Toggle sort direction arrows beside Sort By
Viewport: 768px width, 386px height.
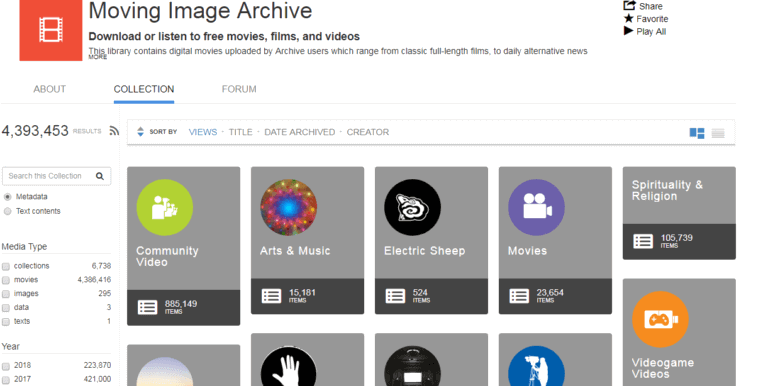141,132
